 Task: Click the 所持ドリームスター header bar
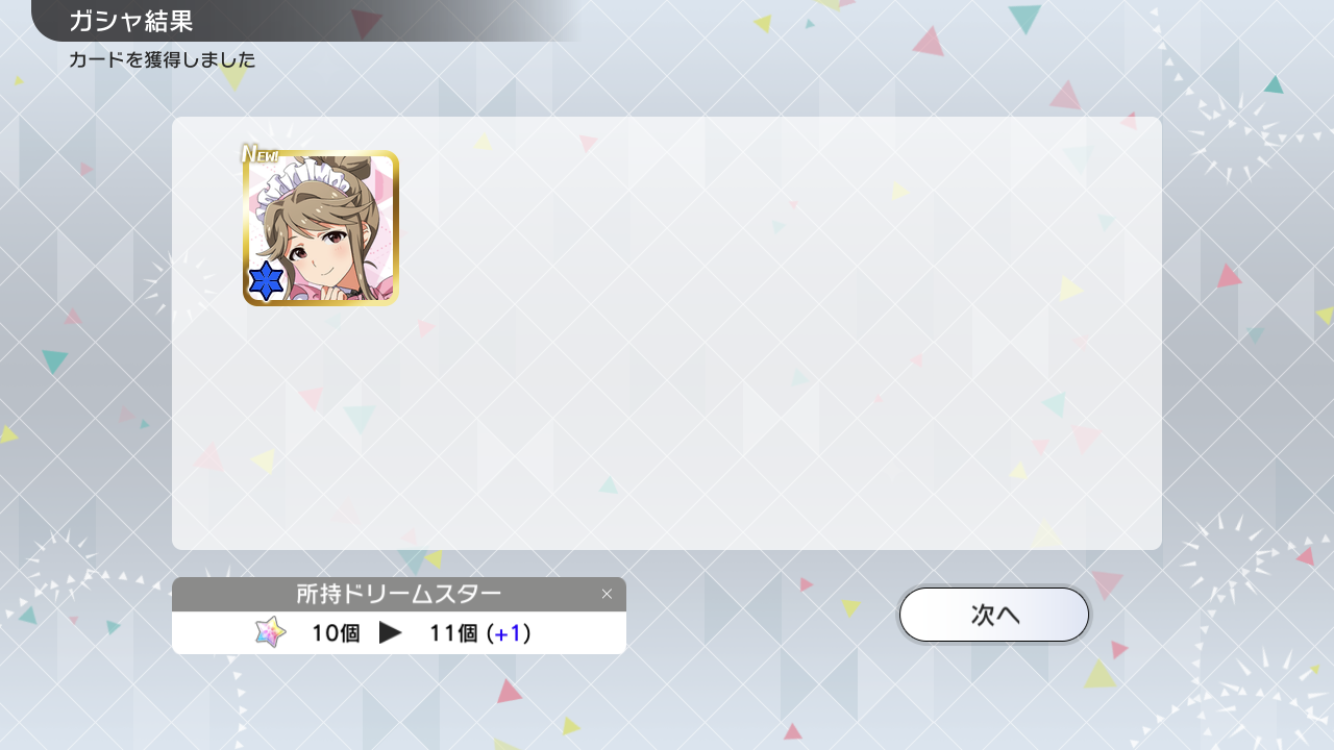click(x=399, y=594)
